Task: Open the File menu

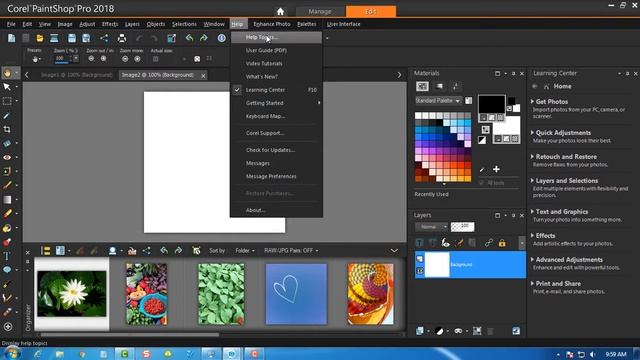Action: tap(11, 24)
